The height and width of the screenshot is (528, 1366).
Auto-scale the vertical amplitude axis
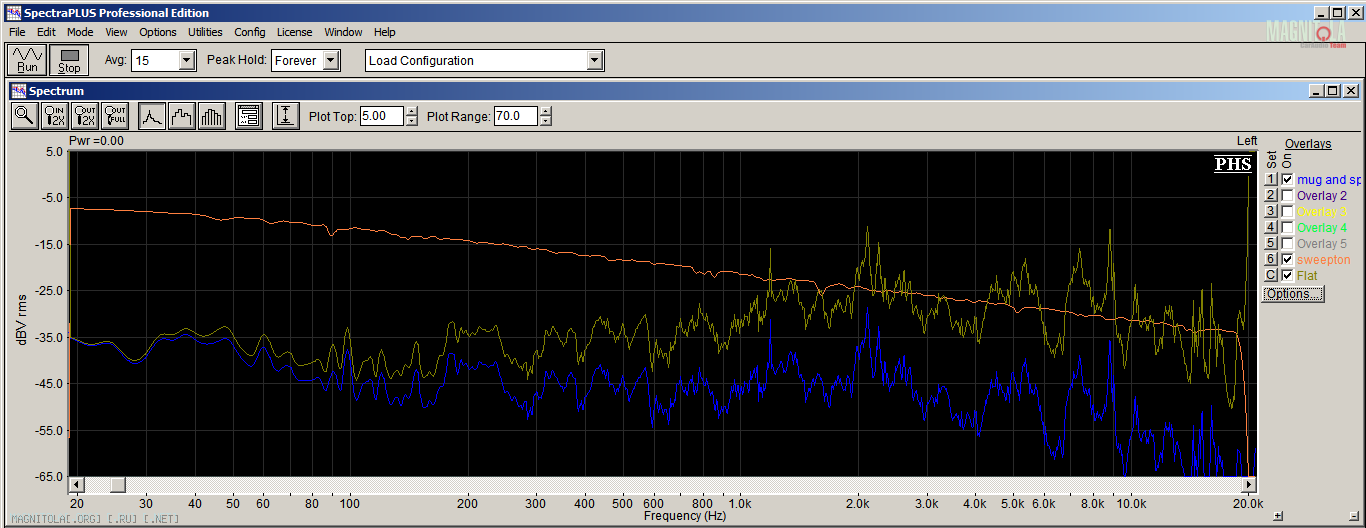click(286, 116)
